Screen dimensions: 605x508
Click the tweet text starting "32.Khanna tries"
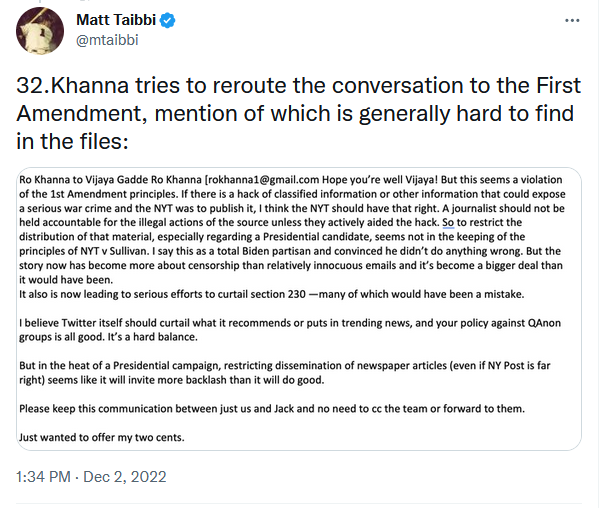pyautogui.click(x=299, y=113)
